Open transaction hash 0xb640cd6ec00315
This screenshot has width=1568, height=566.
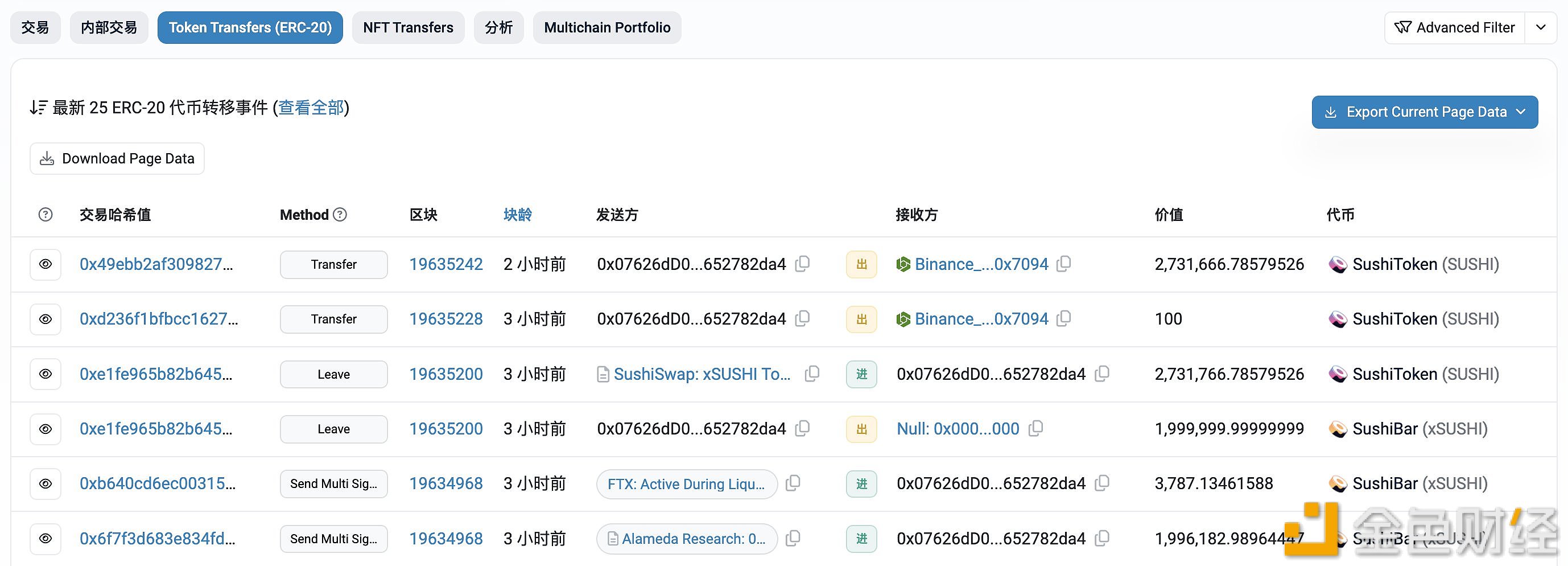(158, 484)
